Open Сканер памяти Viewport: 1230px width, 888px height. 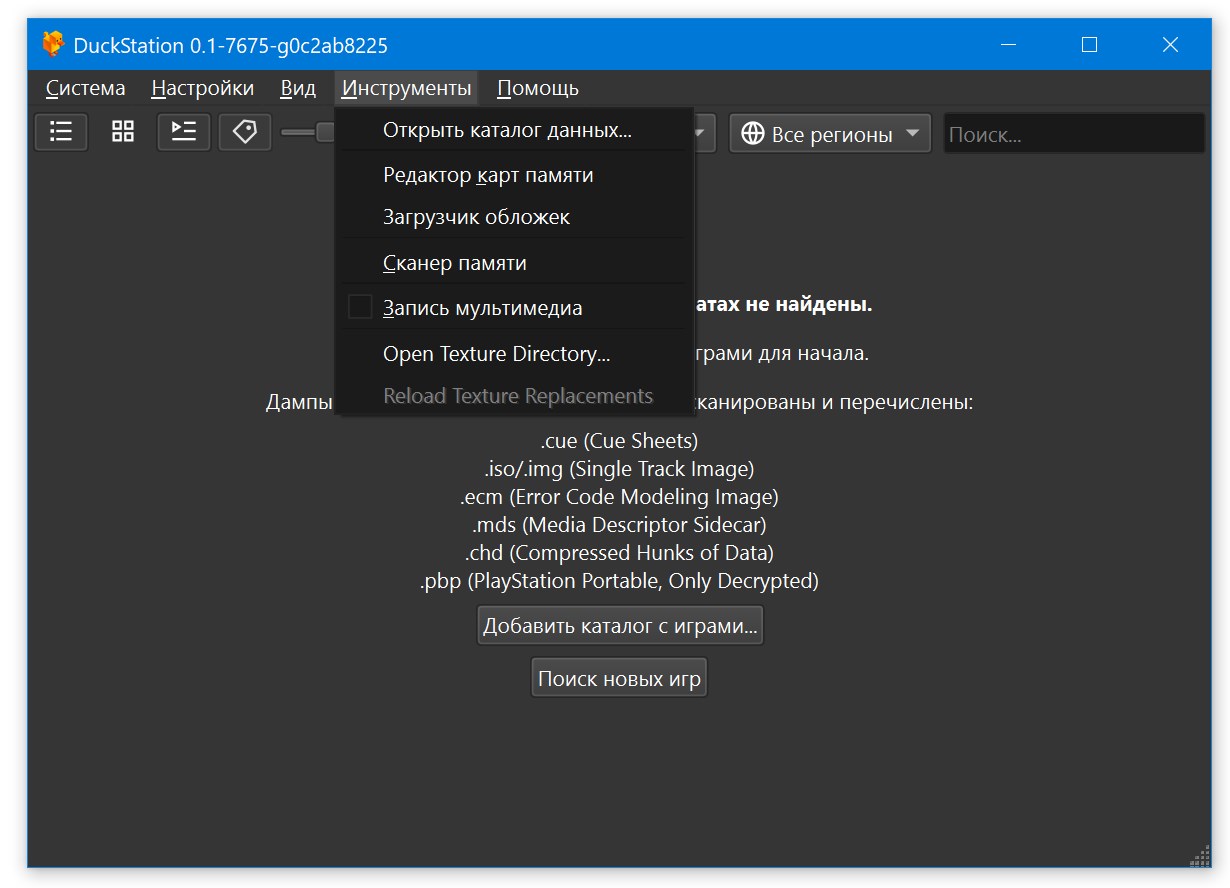click(x=514, y=263)
